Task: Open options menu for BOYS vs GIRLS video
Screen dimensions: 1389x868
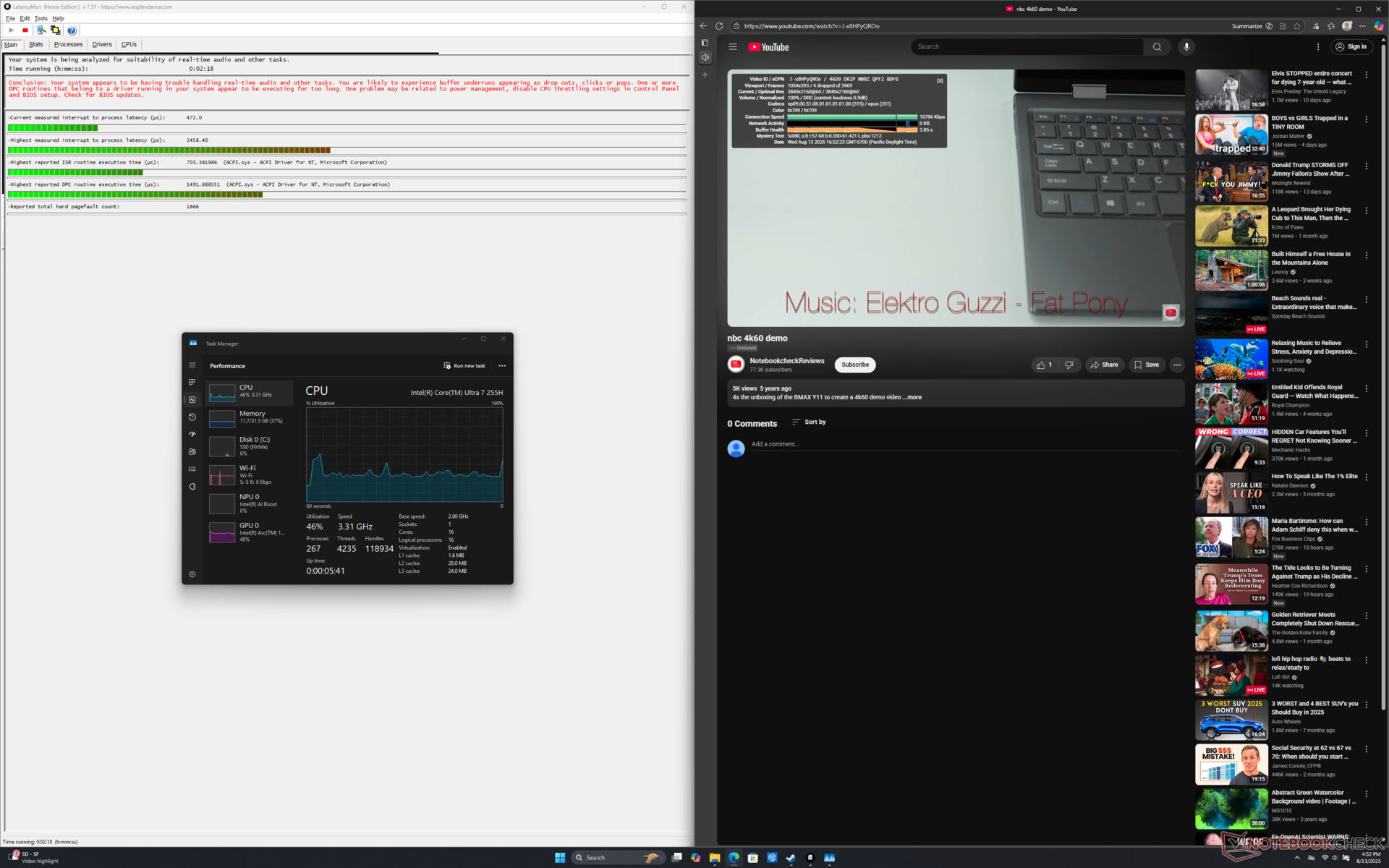Action: (1366, 119)
